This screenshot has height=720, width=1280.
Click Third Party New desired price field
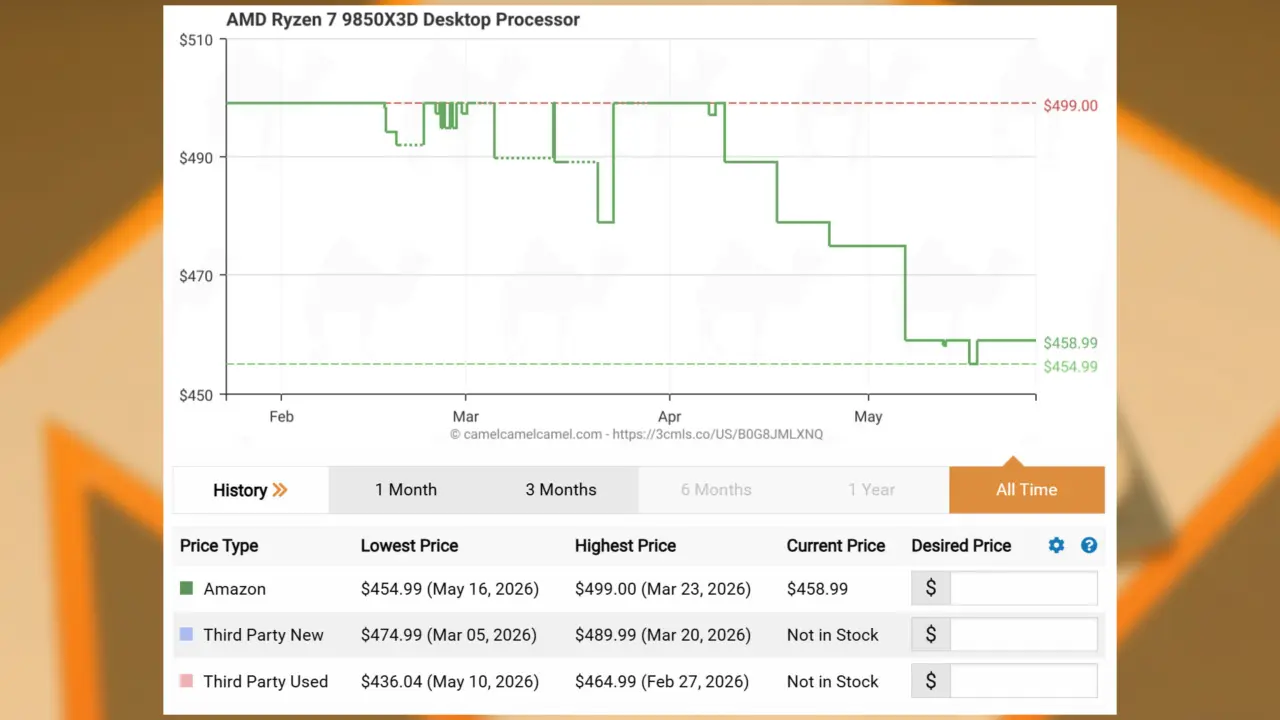[x=1024, y=634]
